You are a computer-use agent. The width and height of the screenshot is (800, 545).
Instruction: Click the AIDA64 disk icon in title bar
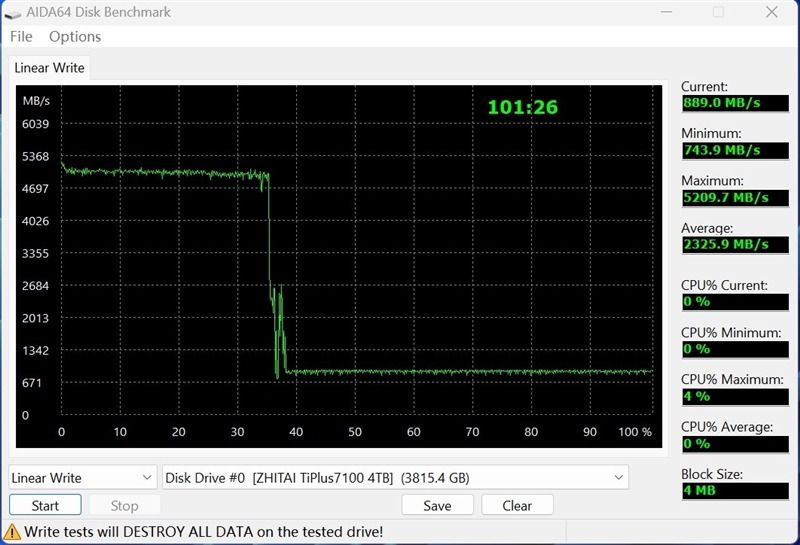pyautogui.click(x=12, y=14)
